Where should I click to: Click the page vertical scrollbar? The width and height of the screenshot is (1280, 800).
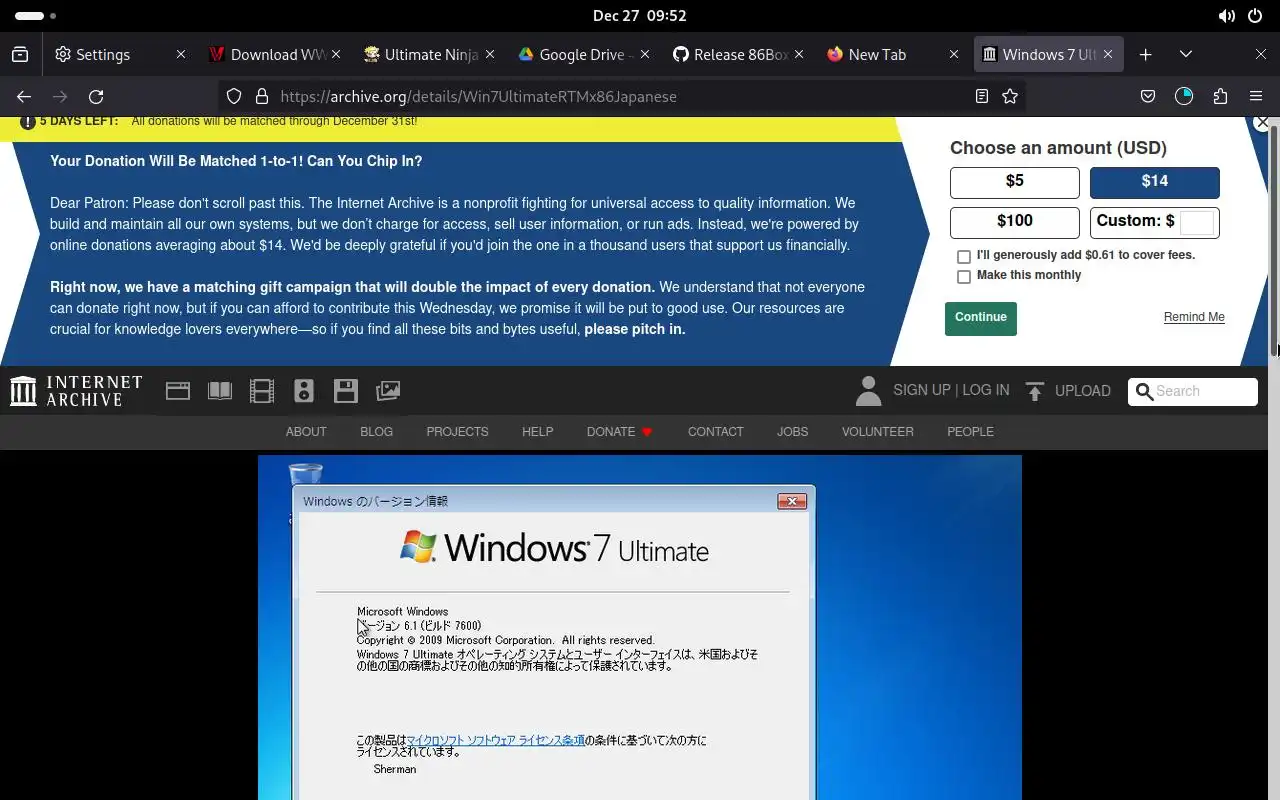[1274, 240]
